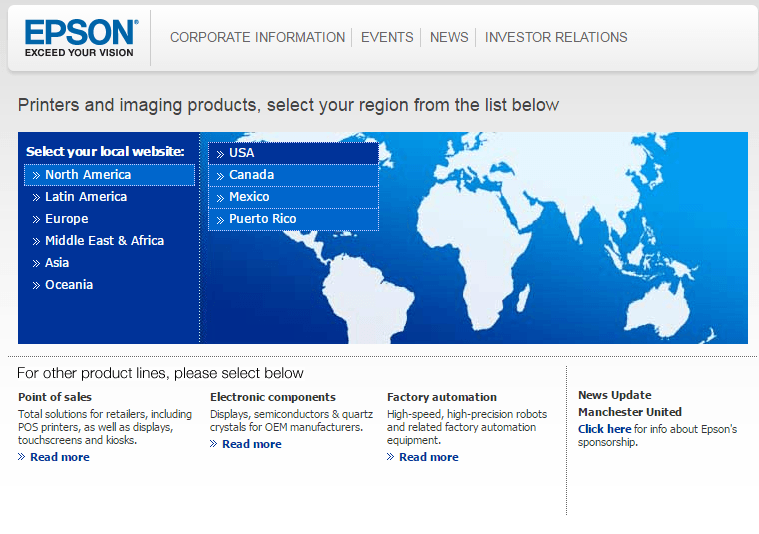Open the USA website link
Viewport: 759px width, 534px height.
[293, 153]
